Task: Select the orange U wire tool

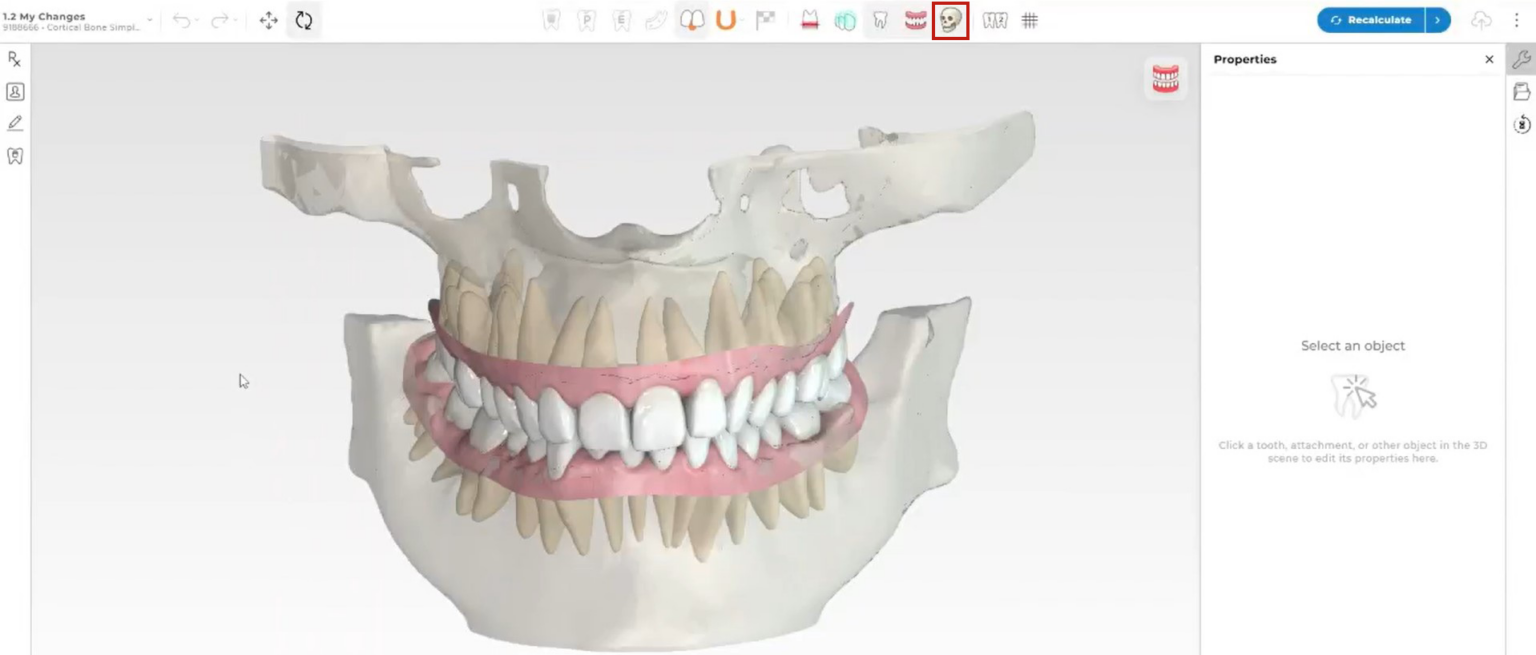Action: 724,19
